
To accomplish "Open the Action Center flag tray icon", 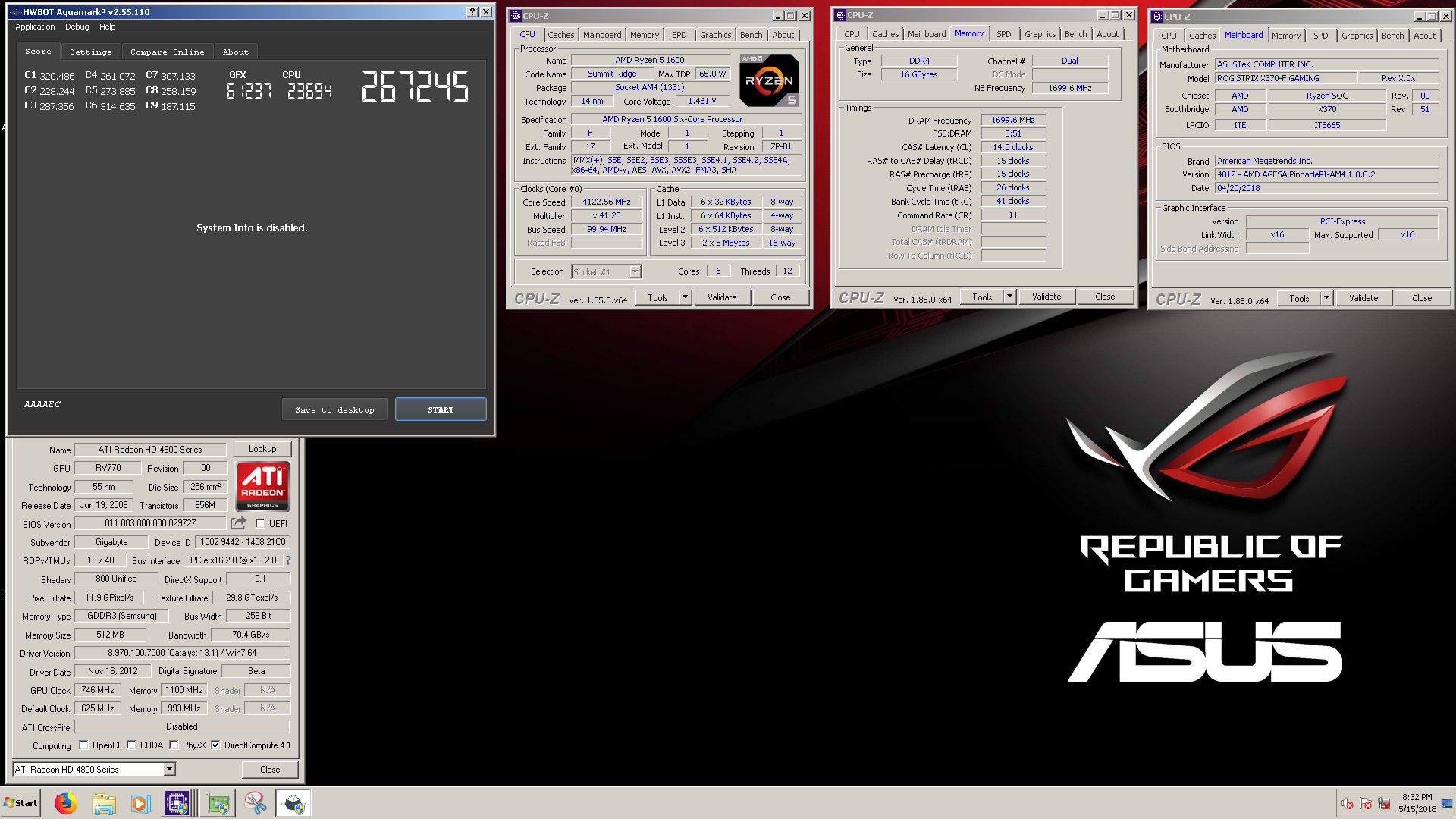I will point(1366,803).
